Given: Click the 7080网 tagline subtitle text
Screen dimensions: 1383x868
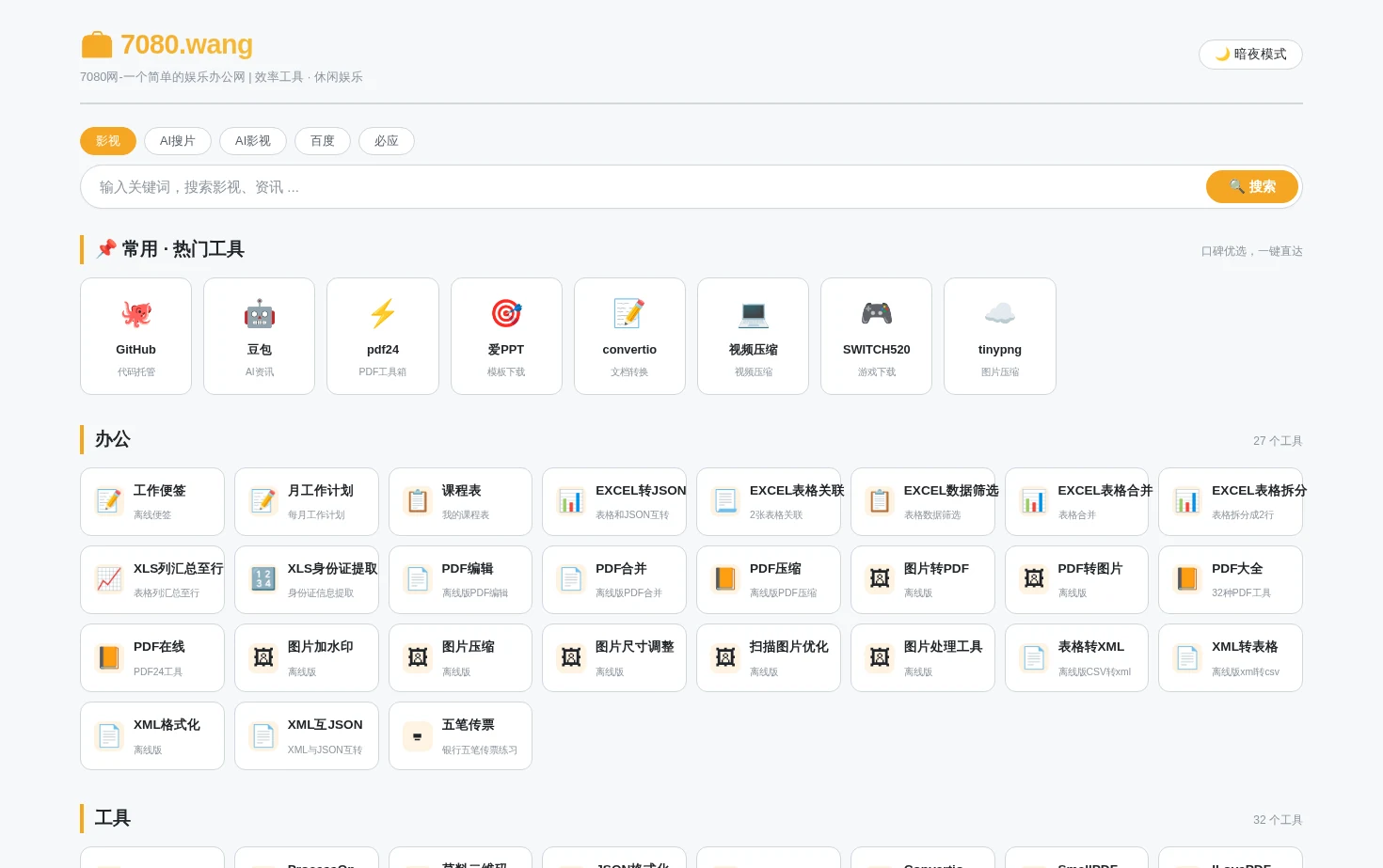Looking at the screenshot, I should pos(221,77).
